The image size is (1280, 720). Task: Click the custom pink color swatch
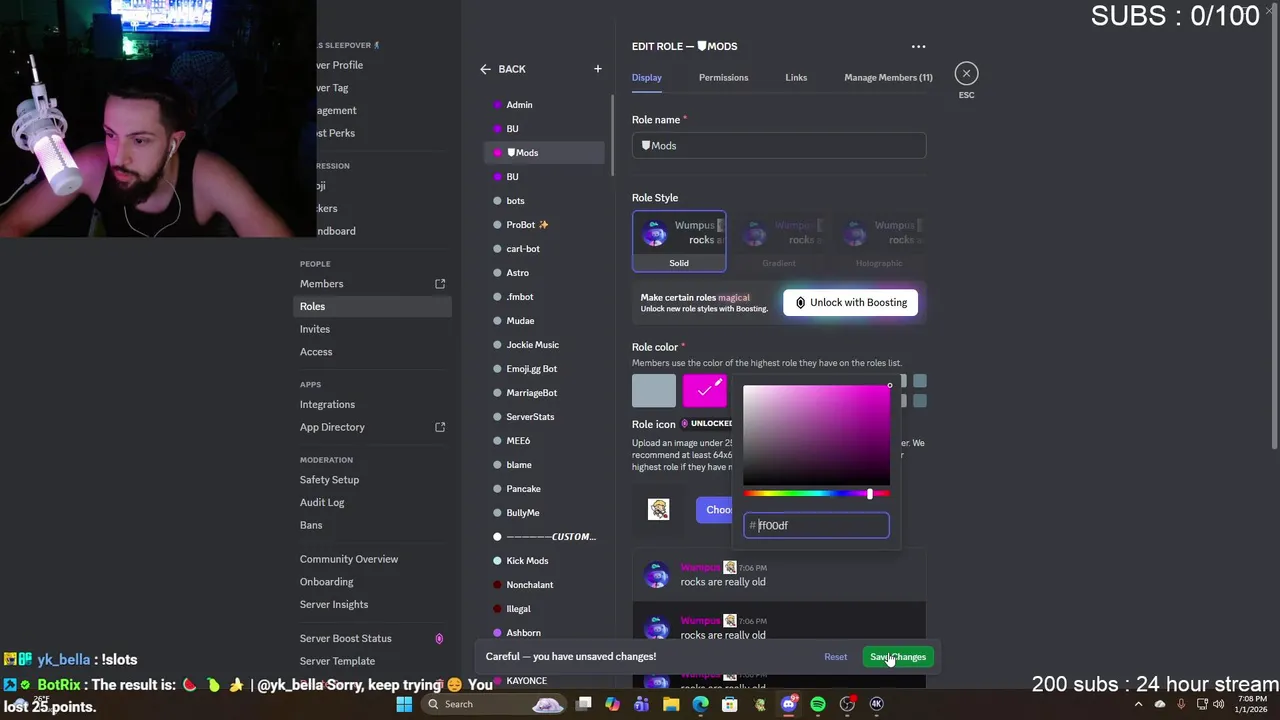tap(704, 391)
